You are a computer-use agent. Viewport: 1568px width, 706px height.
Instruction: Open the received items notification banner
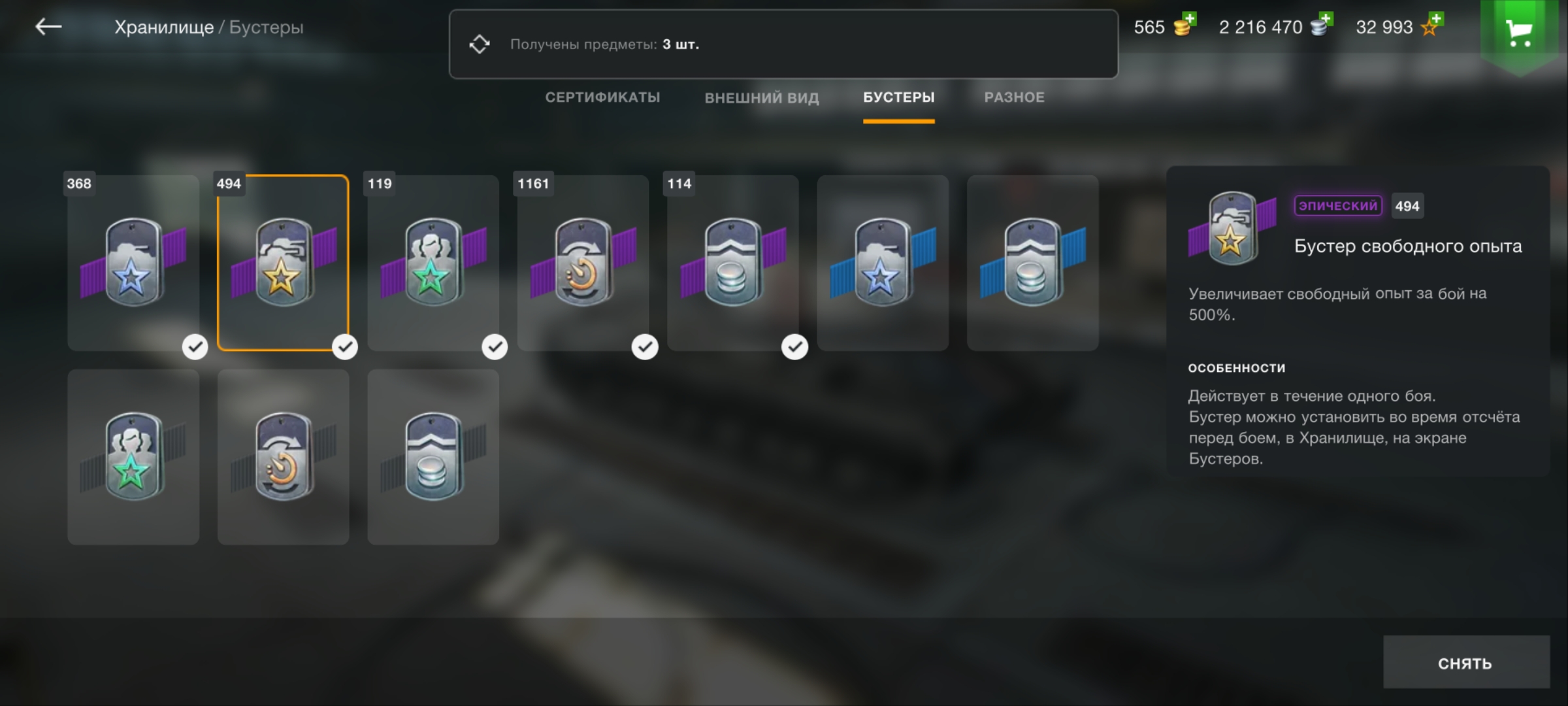coord(783,44)
